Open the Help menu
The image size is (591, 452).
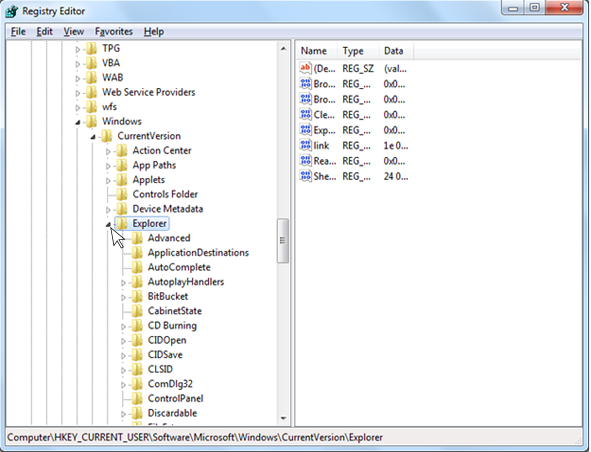153,32
